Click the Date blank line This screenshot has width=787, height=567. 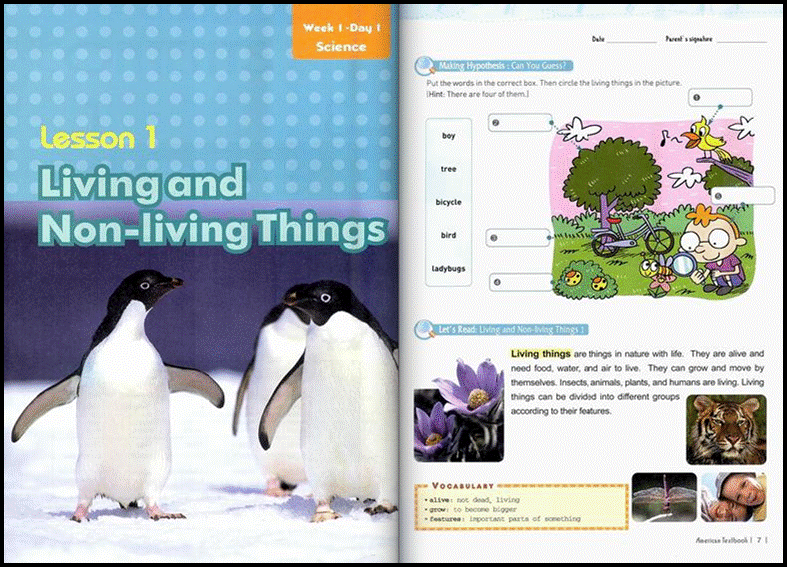(630, 40)
